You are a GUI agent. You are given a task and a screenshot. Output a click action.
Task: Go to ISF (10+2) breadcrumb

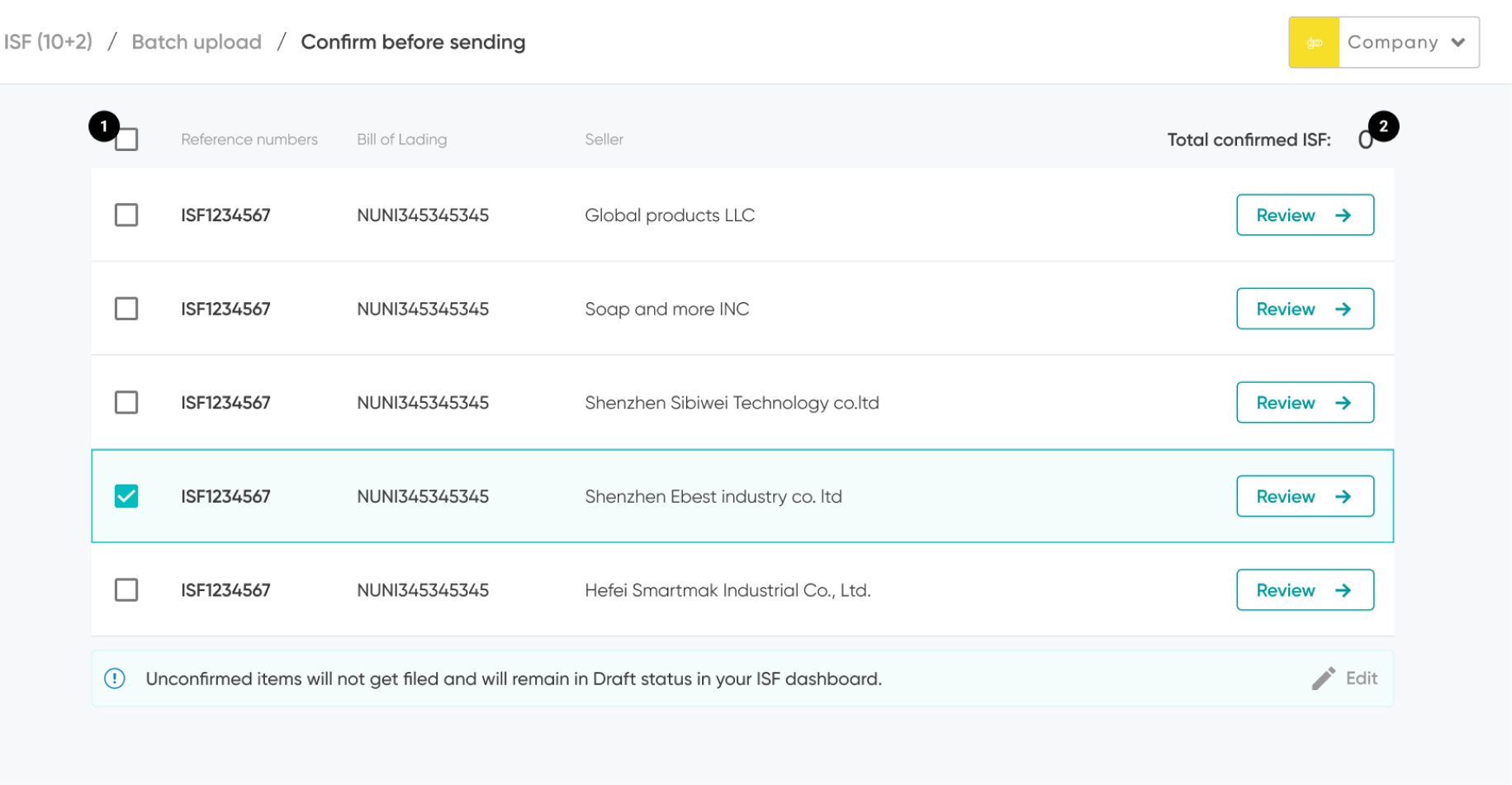click(48, 42)
